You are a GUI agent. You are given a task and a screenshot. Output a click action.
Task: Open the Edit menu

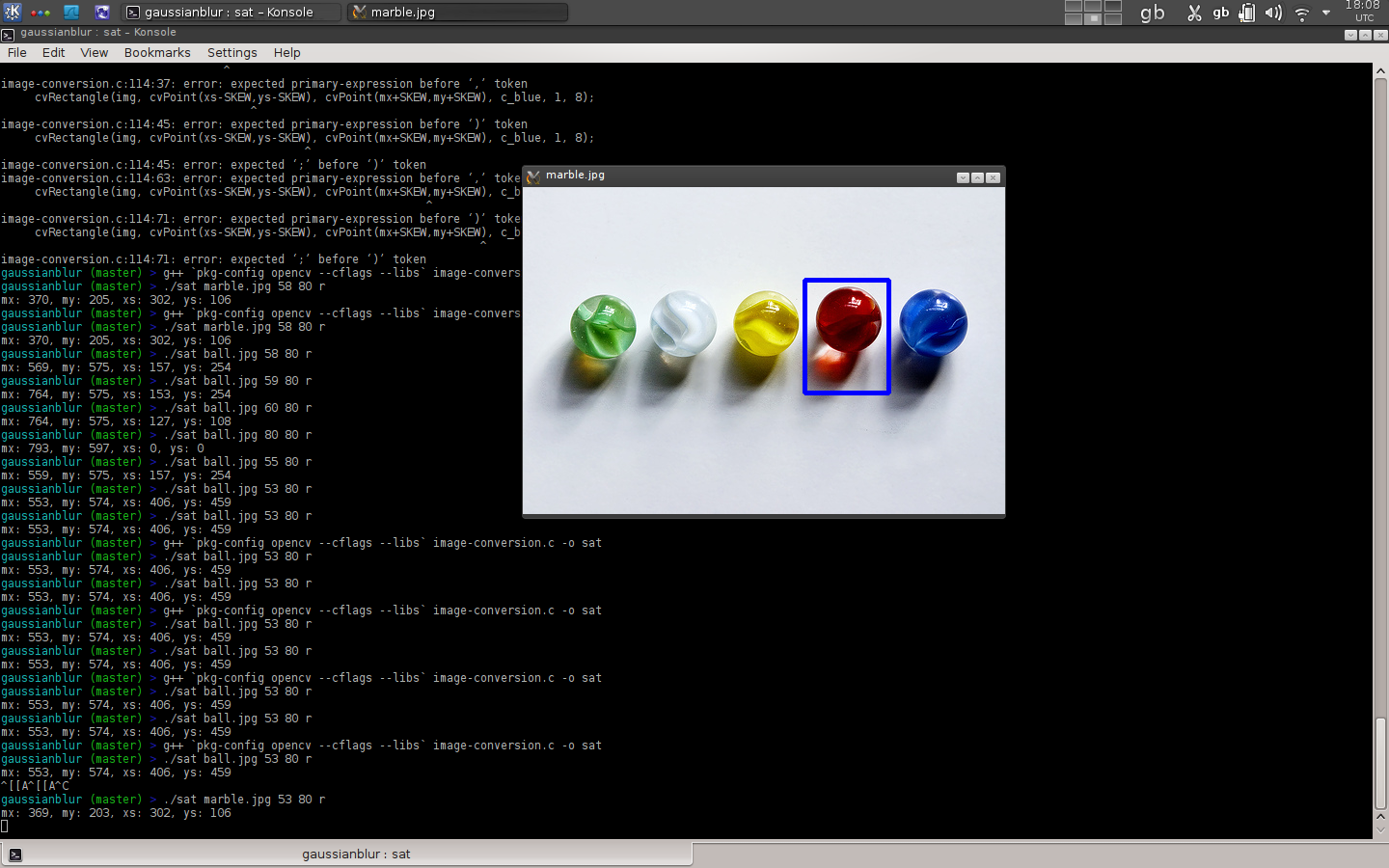(x=53, y=53)
